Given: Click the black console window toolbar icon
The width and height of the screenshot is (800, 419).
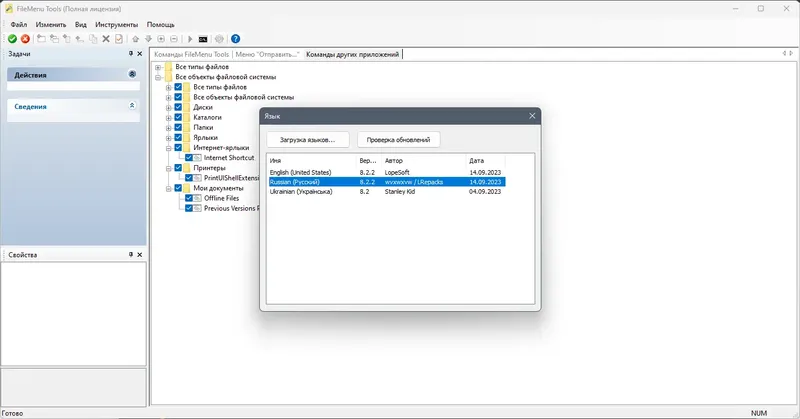Looking at the screenshot, I should pos(203,39).
